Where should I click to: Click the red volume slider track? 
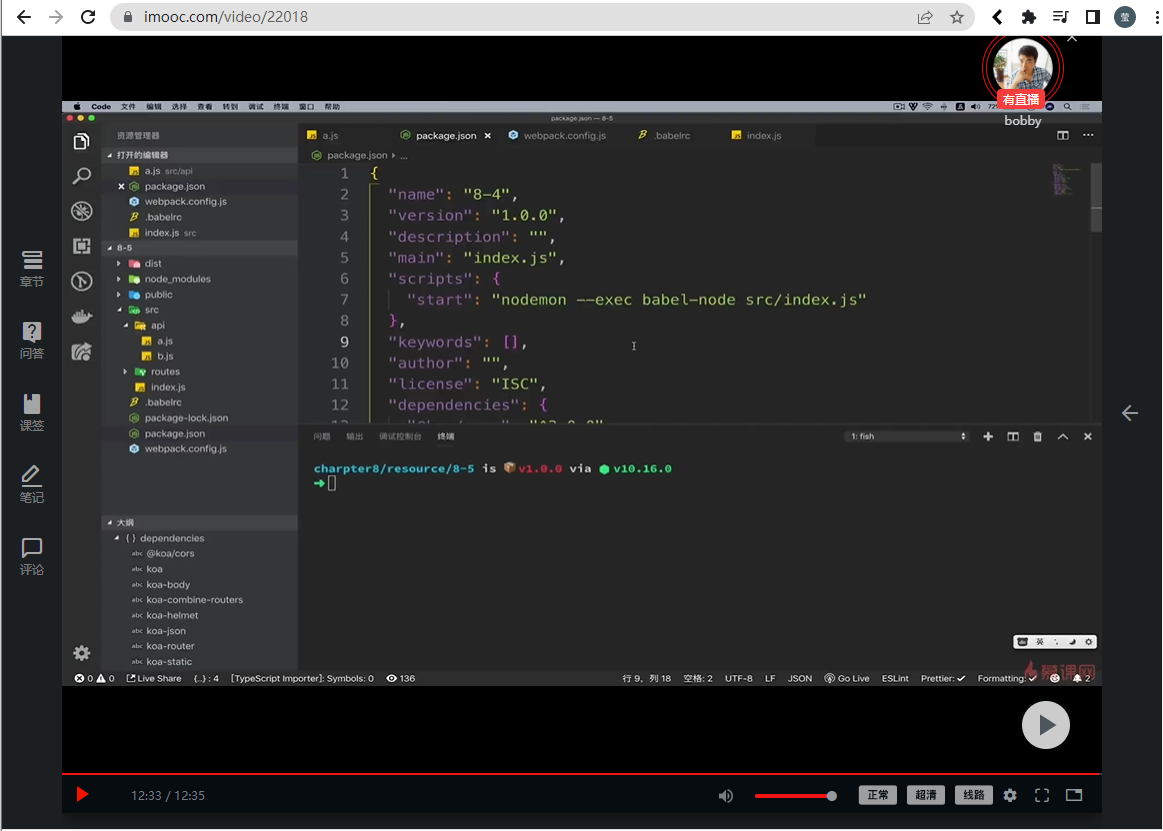click(x=793, y=795)
